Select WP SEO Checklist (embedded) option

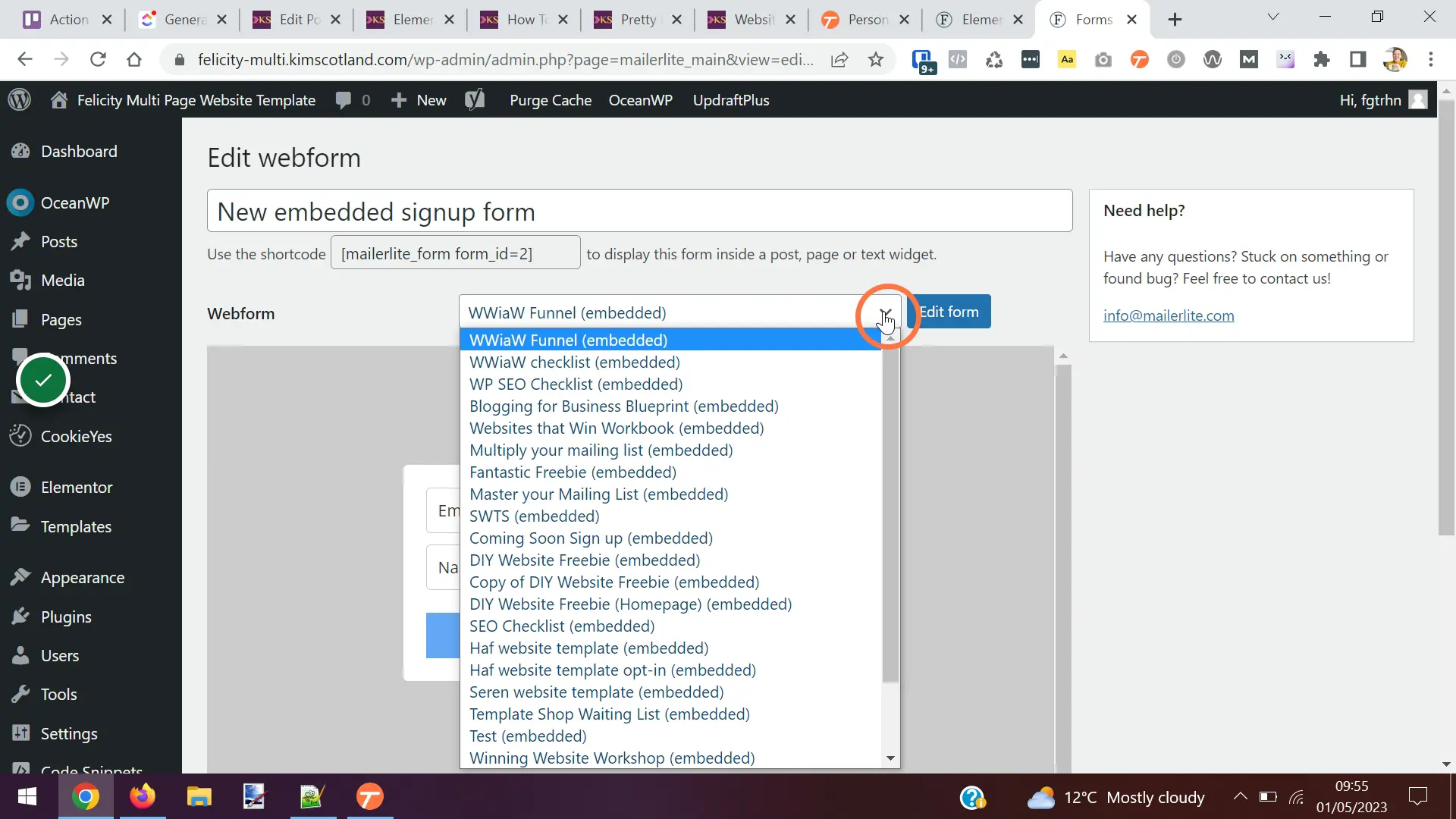coord(576,384)
